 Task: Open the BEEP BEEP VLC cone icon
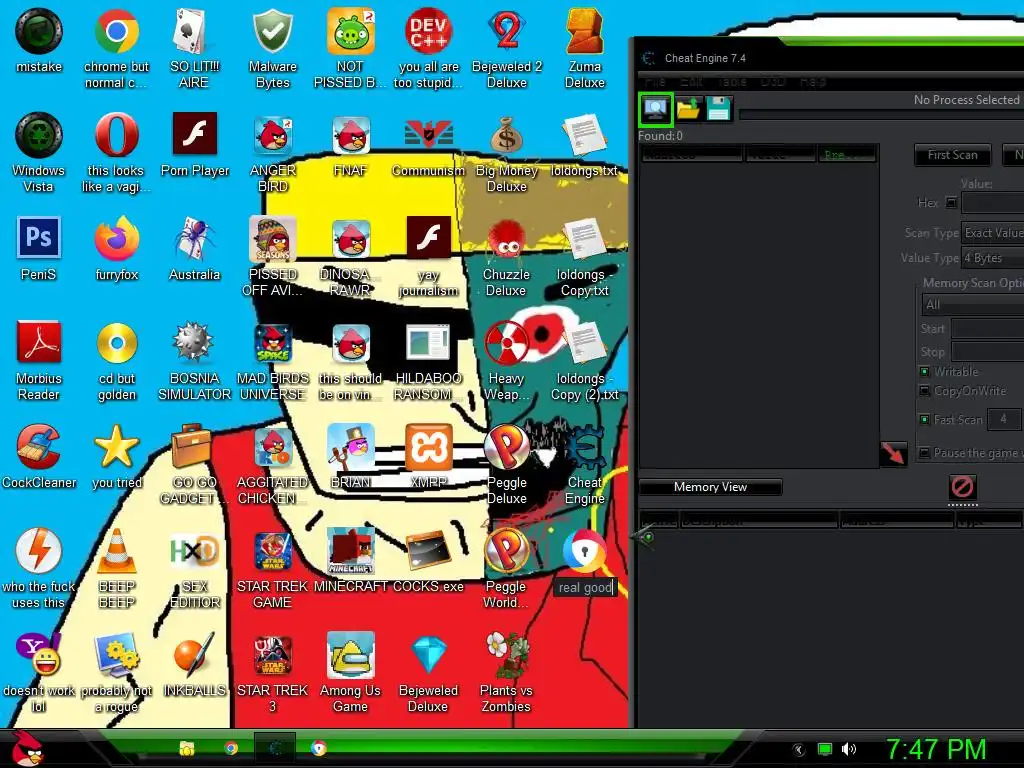(x=117, y=552)
